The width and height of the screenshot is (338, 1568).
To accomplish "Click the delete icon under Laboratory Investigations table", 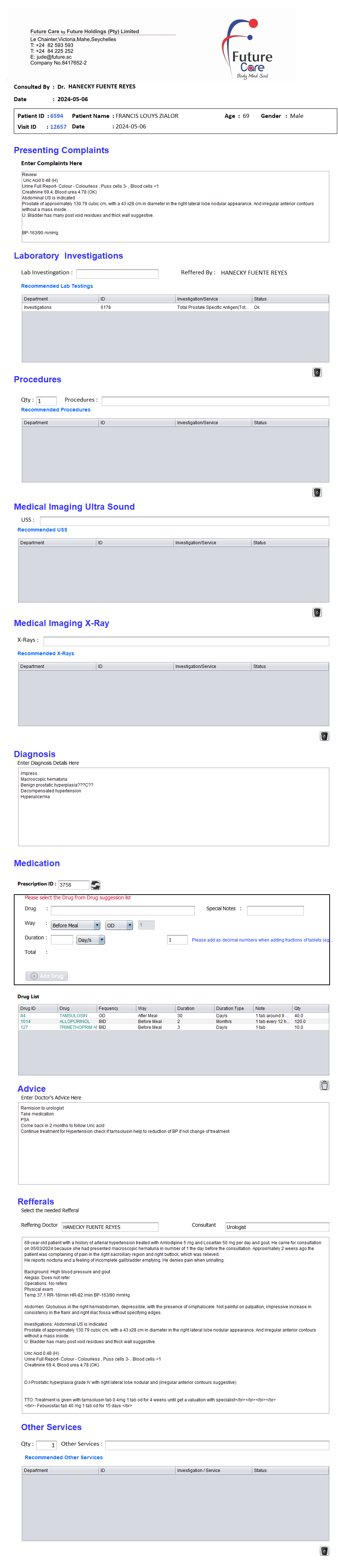I will [317, 373].
